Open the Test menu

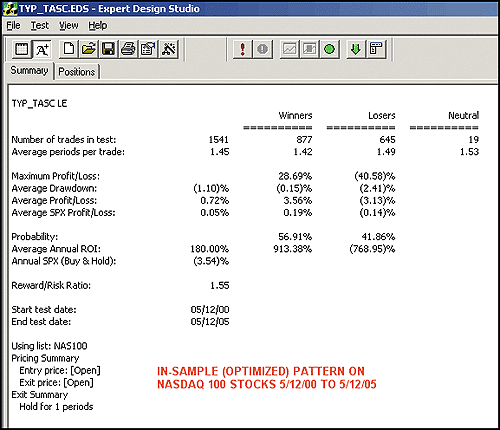point(40,25)
